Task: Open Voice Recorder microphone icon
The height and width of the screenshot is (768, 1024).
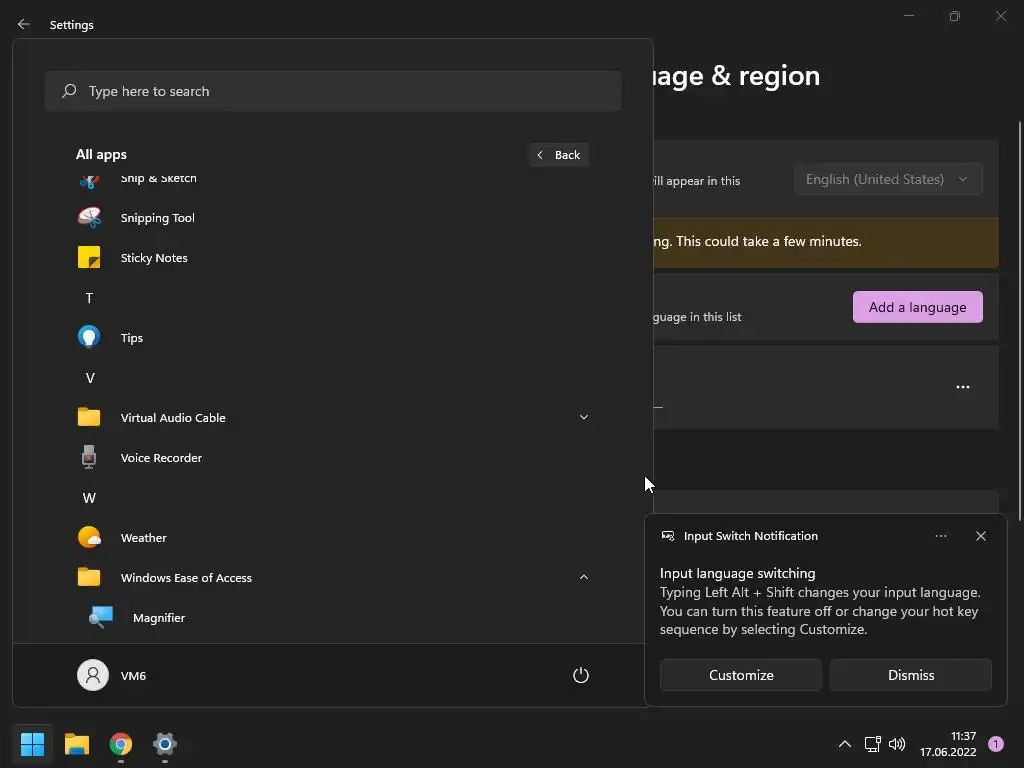Action: [x=89, y=458]
